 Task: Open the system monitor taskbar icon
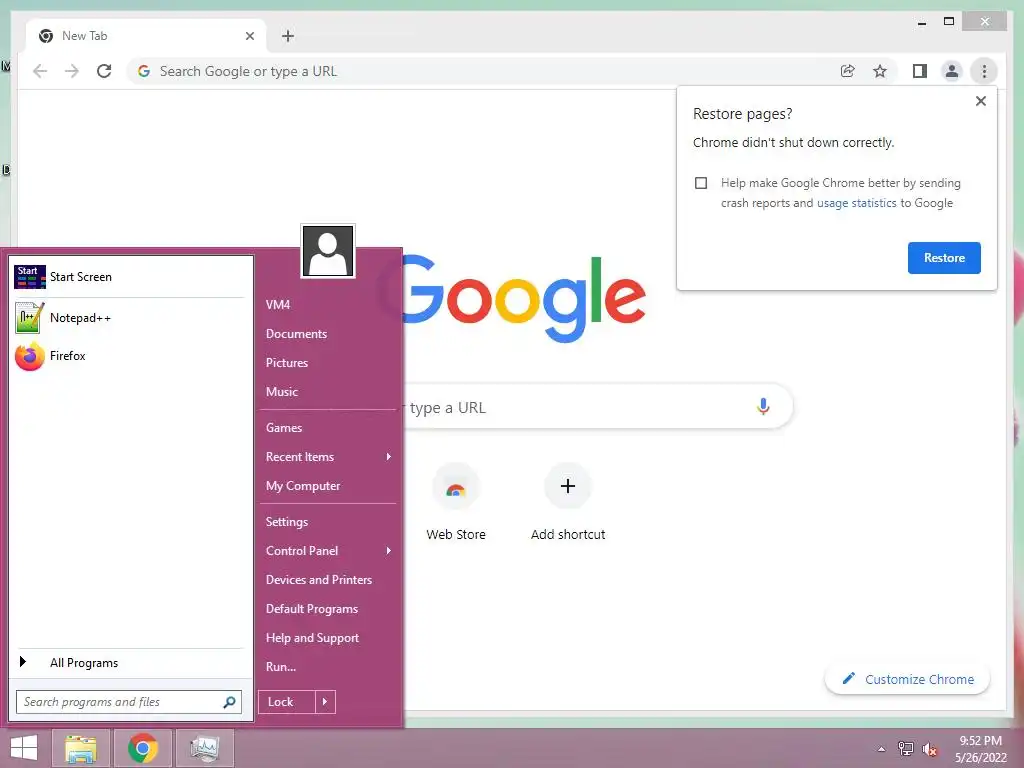coord(205,748)
